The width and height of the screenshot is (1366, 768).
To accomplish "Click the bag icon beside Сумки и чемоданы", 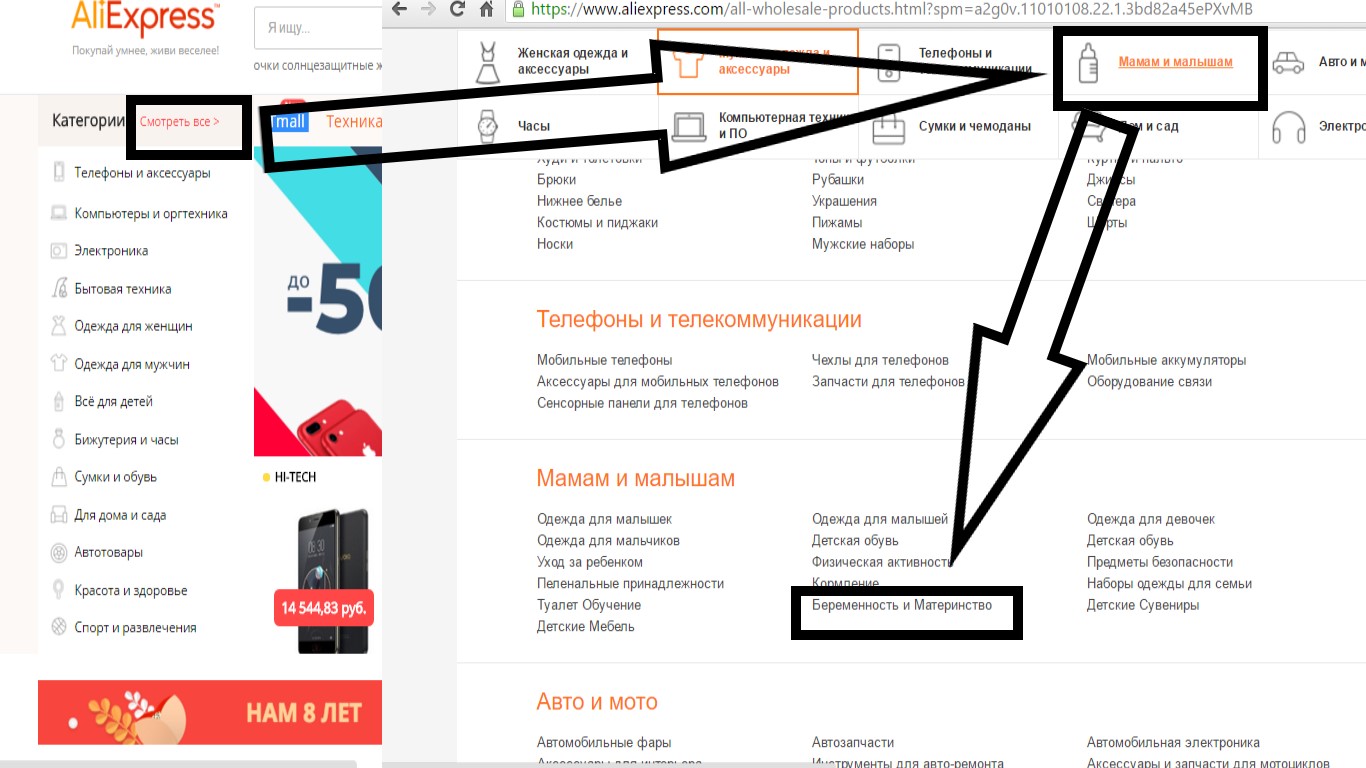I will [889, 127].
